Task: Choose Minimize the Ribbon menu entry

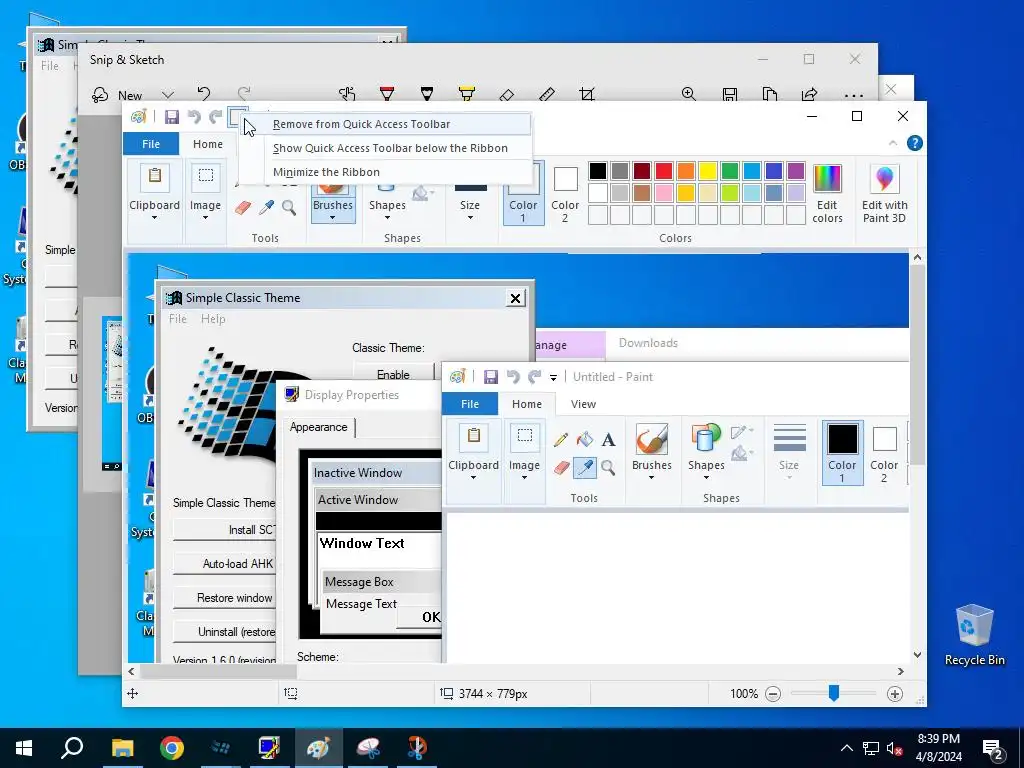Action: click(x=385, y=172)
